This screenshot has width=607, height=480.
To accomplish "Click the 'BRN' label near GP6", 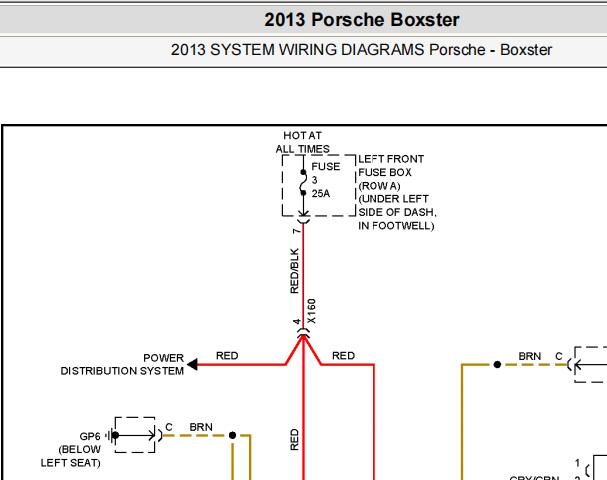I will 201,427.
